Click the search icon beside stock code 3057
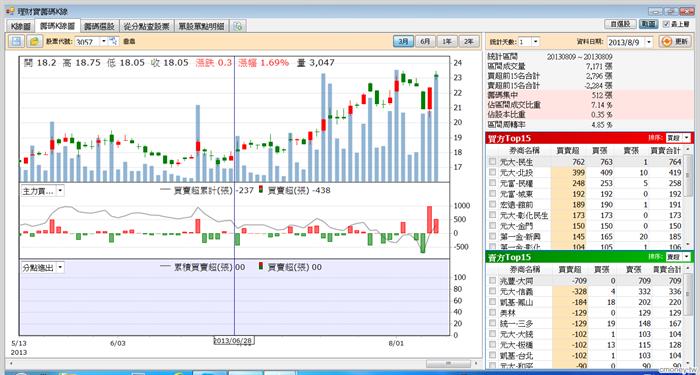 click(x=113, y=41)
